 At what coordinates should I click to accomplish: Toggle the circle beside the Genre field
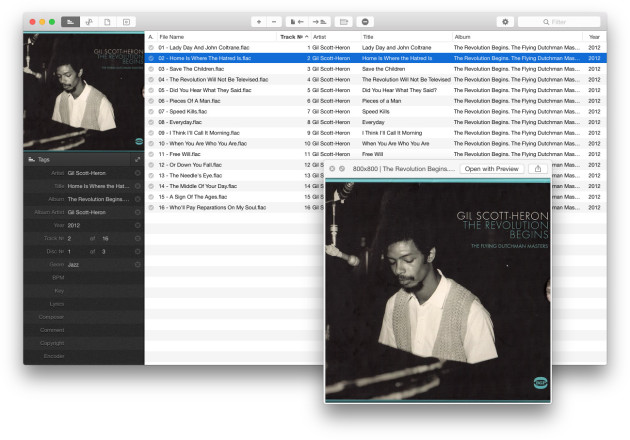tap(137, 264)
